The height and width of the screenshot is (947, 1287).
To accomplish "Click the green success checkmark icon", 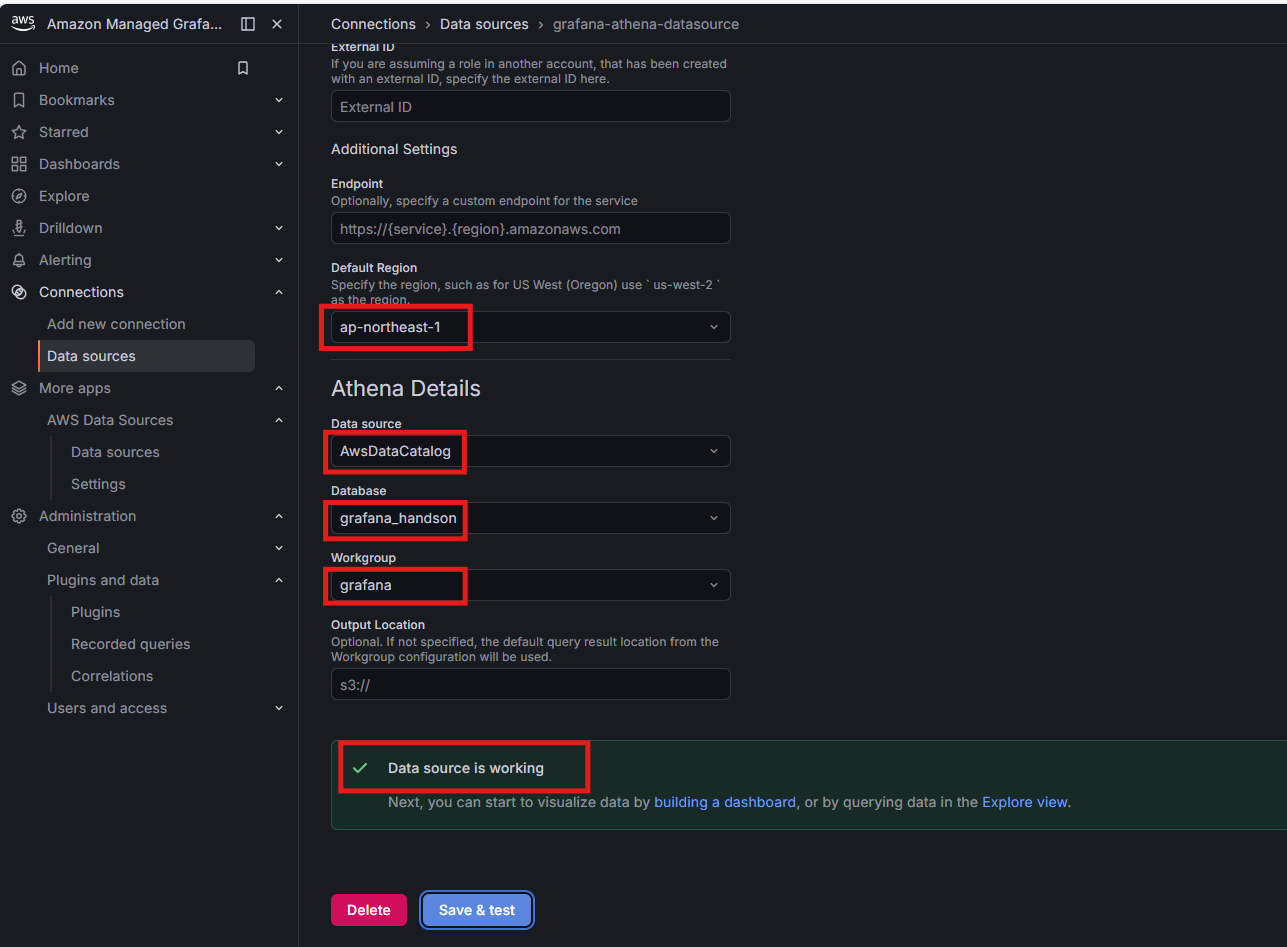I will click(360, 768).
